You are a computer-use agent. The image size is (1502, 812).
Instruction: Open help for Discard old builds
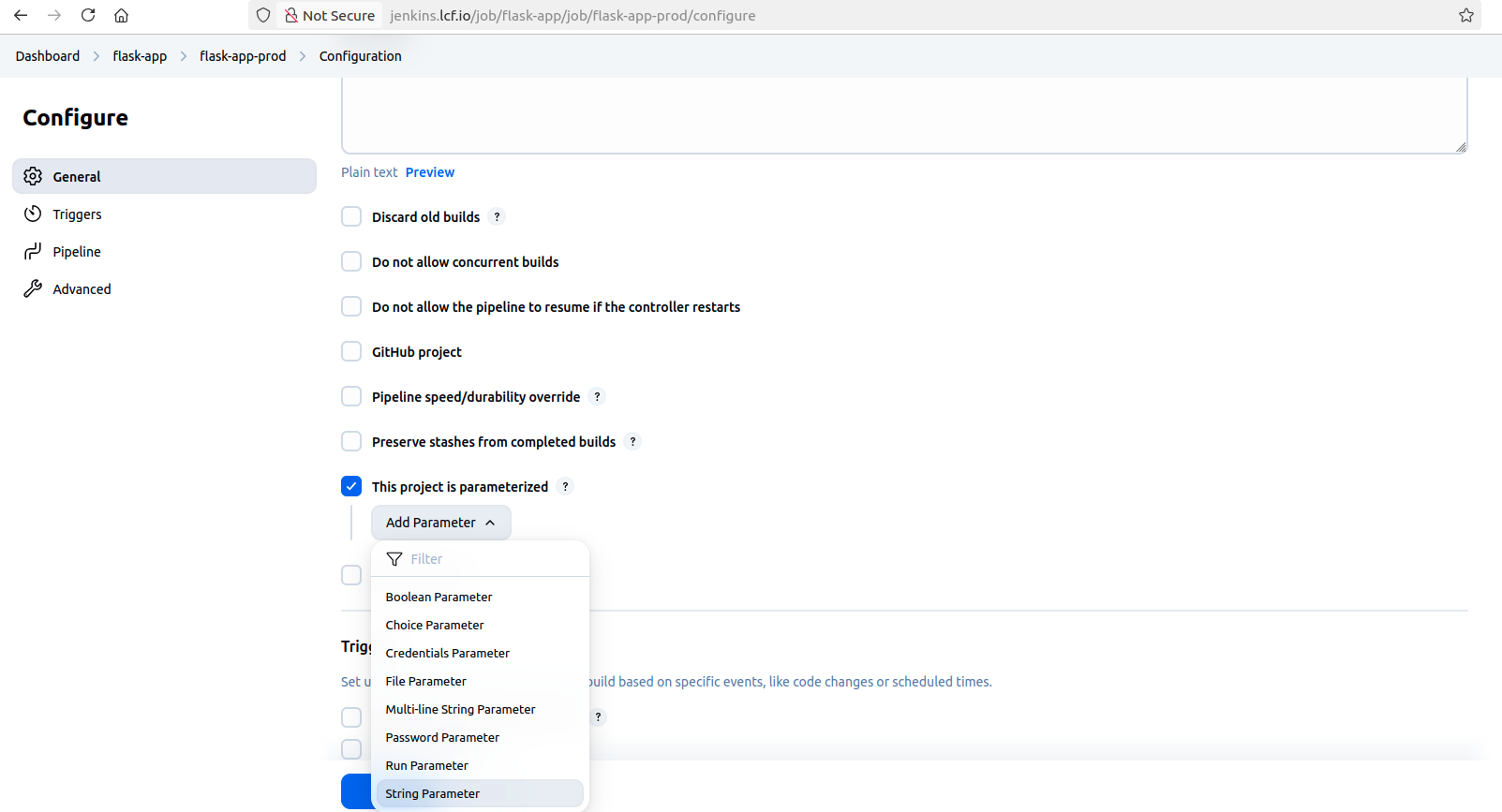[498, 217]
